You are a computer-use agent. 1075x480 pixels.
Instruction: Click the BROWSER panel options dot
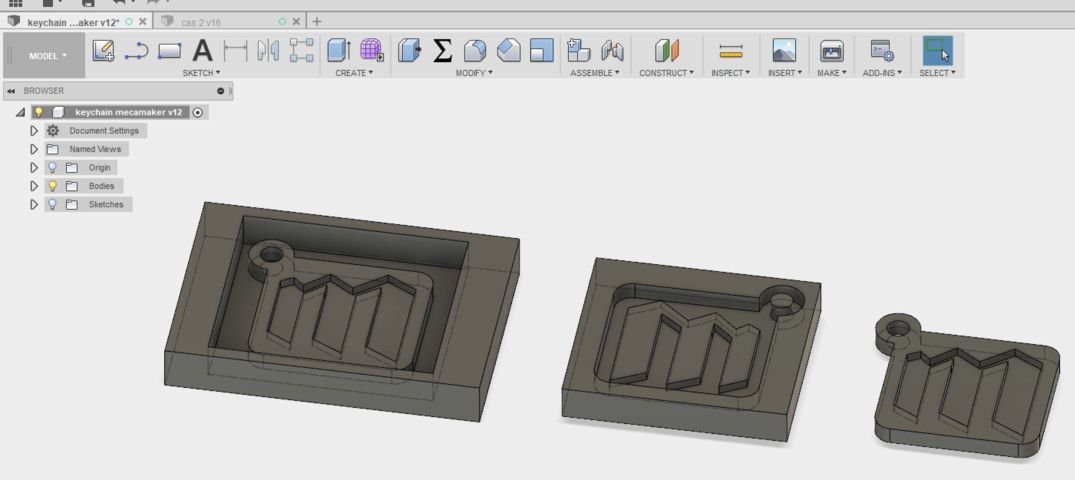[x=221, y=91]
